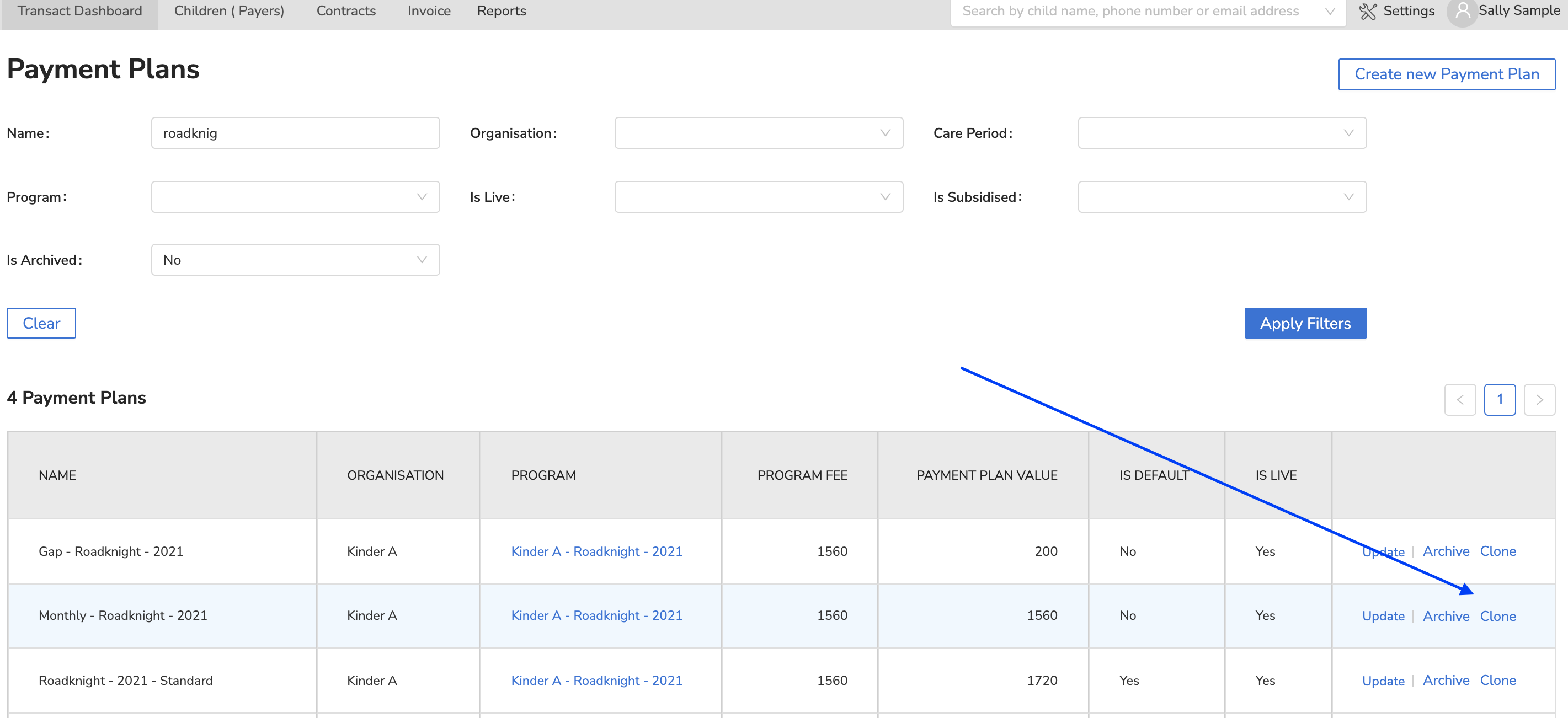
Task: Open the Organisation filter dropdown
Action: (x=758, y=133)
